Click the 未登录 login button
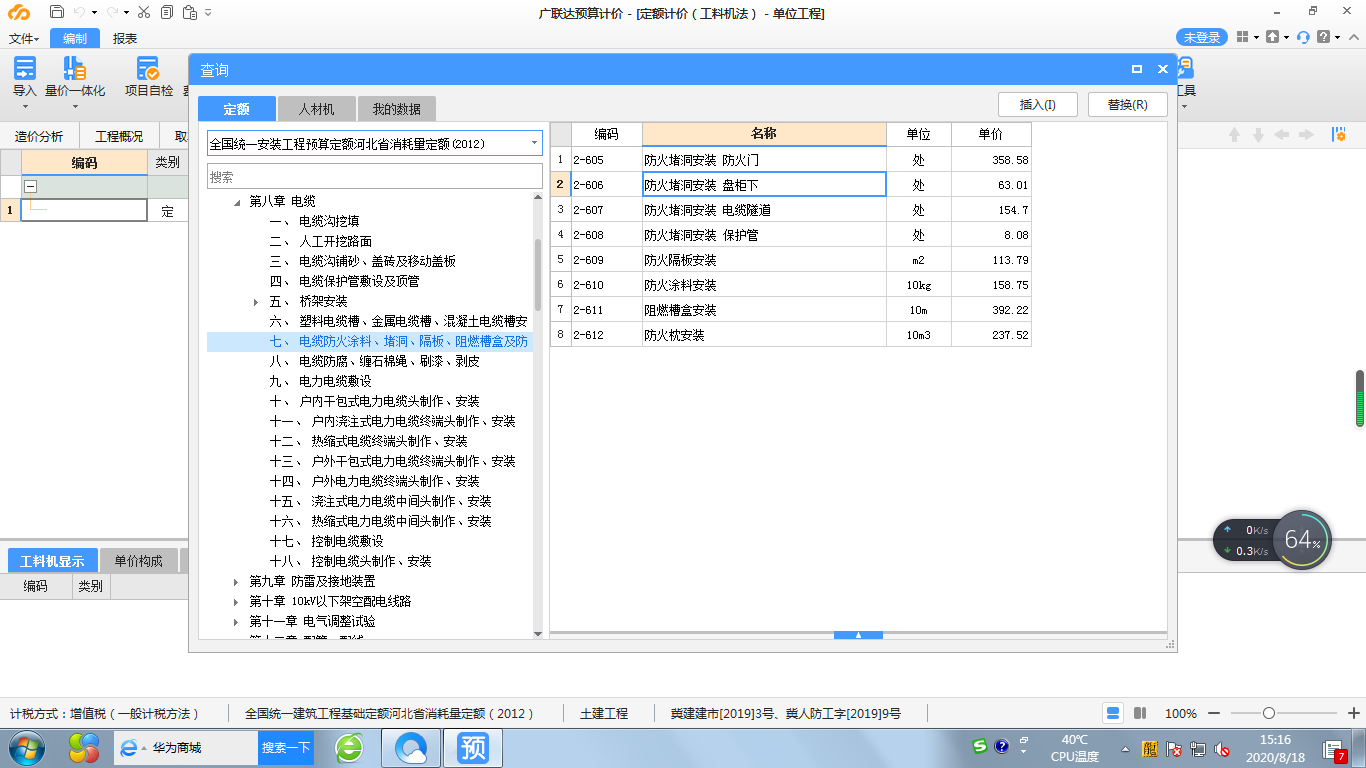The height and width of the screenshot is (768, 1366). pos(1202,37)
